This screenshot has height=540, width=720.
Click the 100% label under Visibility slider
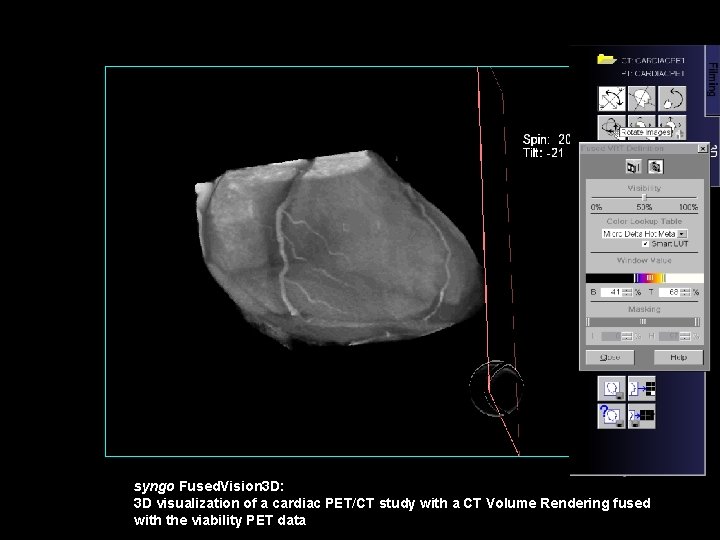688,207
